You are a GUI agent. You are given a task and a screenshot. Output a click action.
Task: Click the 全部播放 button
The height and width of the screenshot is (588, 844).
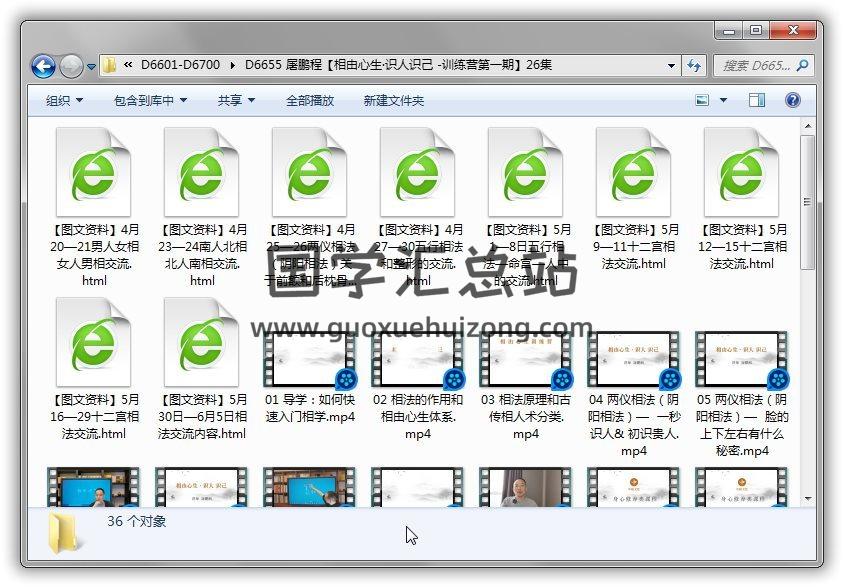tap(310, 100)
